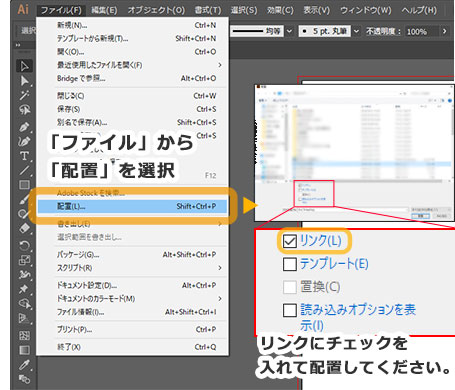This screenshot has height=390, width=455.
Task: Choose 別名で保存(A)... menu item
Action: [133, 122]
